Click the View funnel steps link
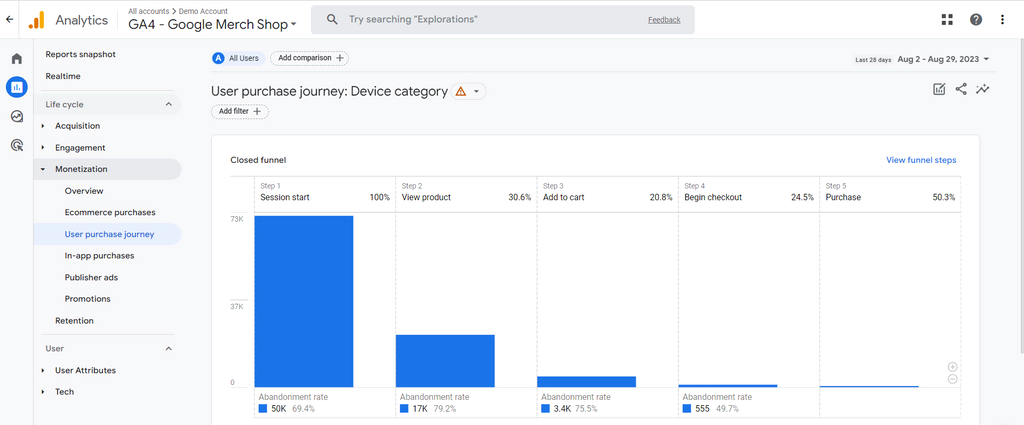This screenshot has width=1024, height=425. click(x=920, y=160)
